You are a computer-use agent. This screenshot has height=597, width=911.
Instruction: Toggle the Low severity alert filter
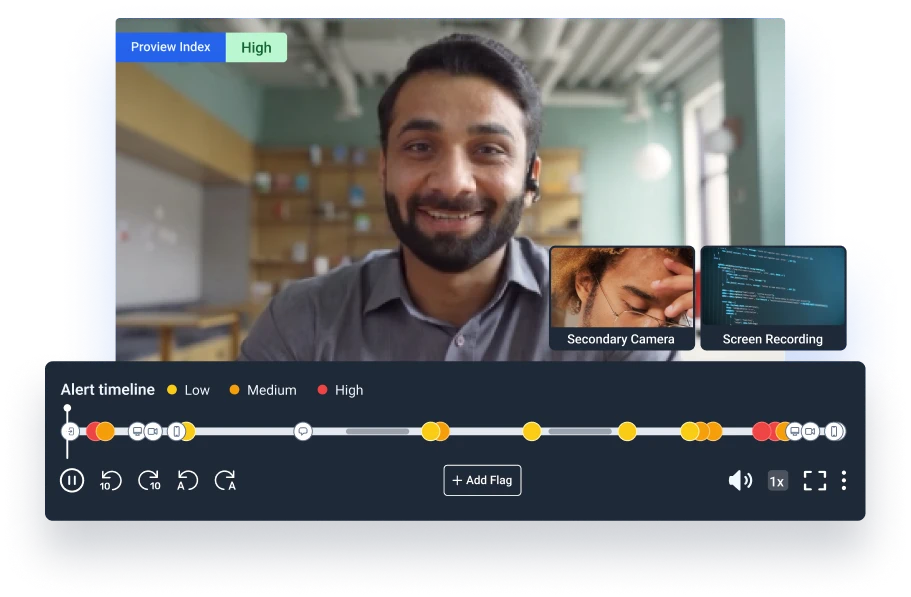(189, 391)
